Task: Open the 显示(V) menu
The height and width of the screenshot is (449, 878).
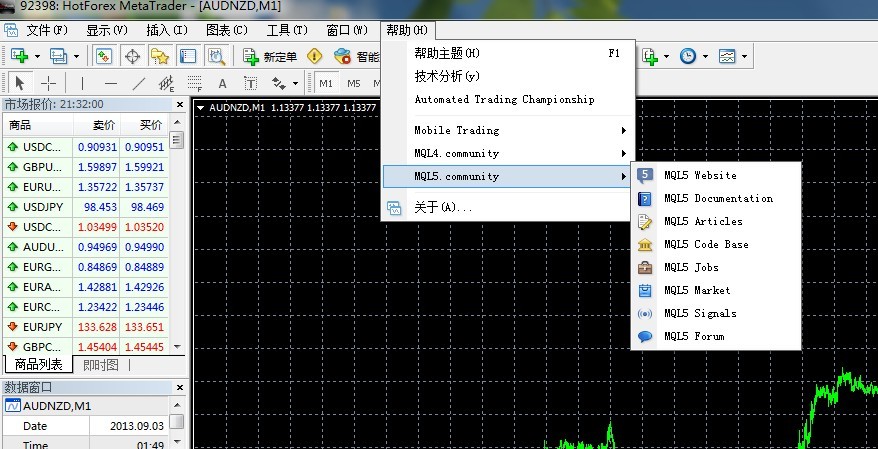Action: pos(106,30)
